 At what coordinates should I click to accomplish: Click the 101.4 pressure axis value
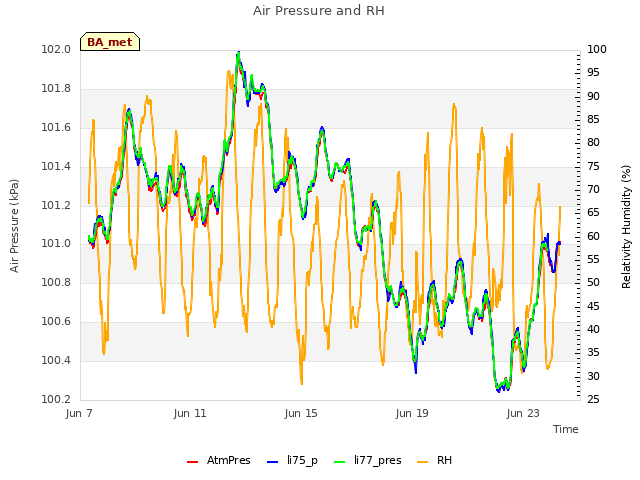coord(56,166)
